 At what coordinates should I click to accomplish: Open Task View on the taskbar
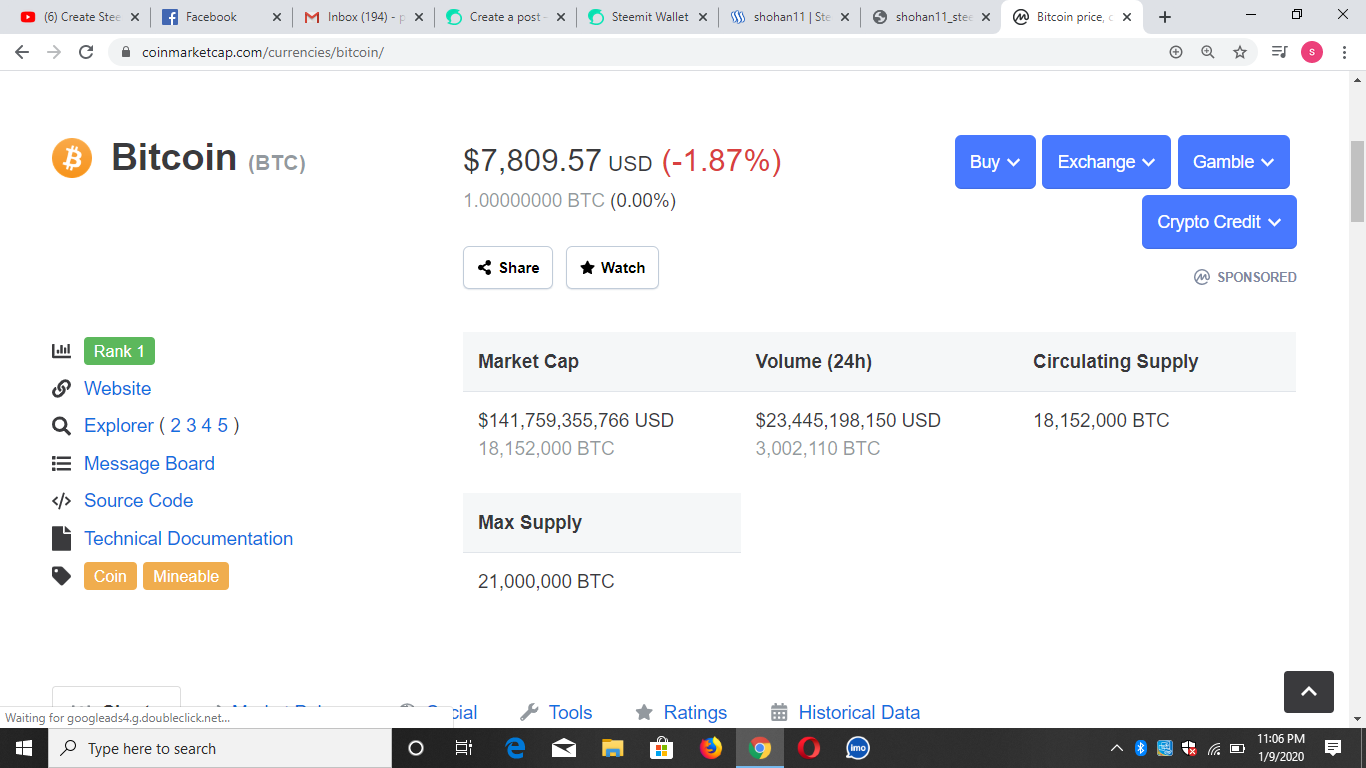coord(464,748)
